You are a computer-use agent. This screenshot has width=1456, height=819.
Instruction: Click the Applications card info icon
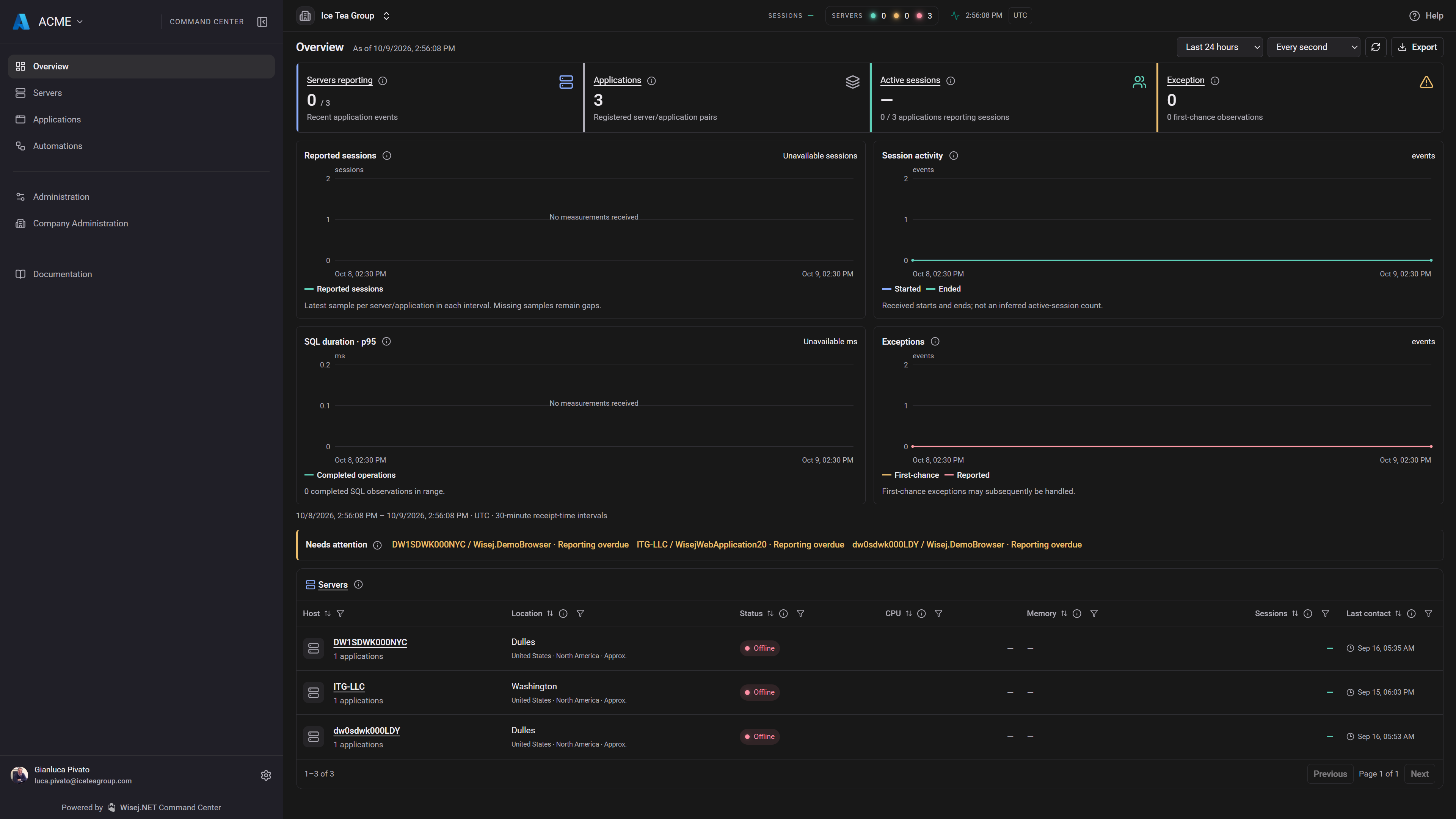point(651,81)
